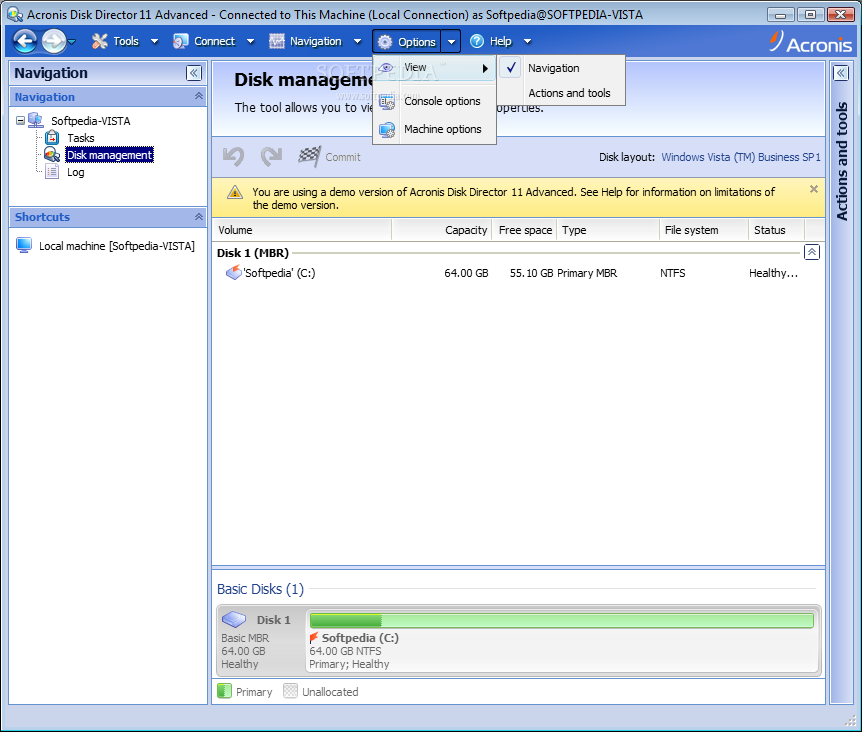The height and width of the screenshot is (732, 862).
Task: Click the Tasks icon in tree
Action: 52,137
